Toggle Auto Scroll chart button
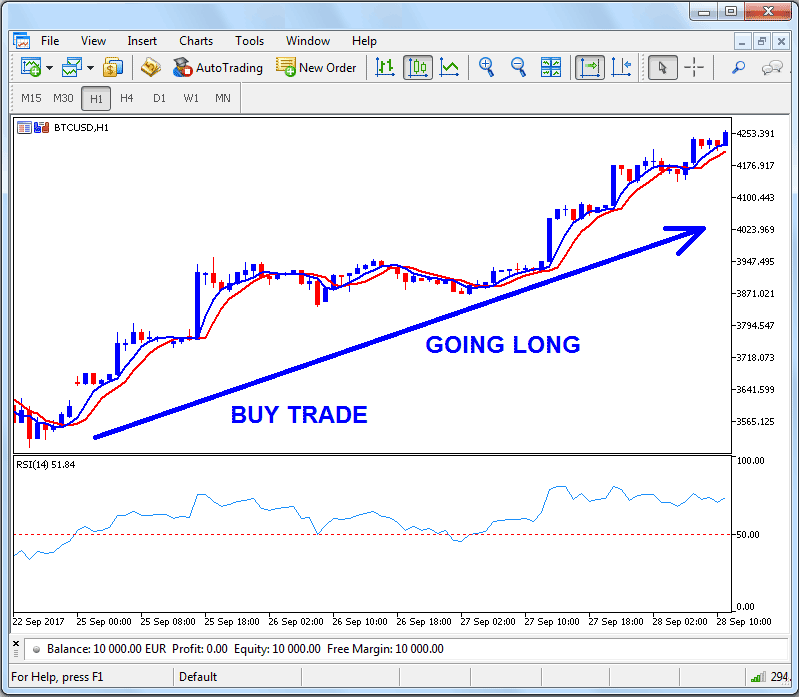 [x=590, y=67]
